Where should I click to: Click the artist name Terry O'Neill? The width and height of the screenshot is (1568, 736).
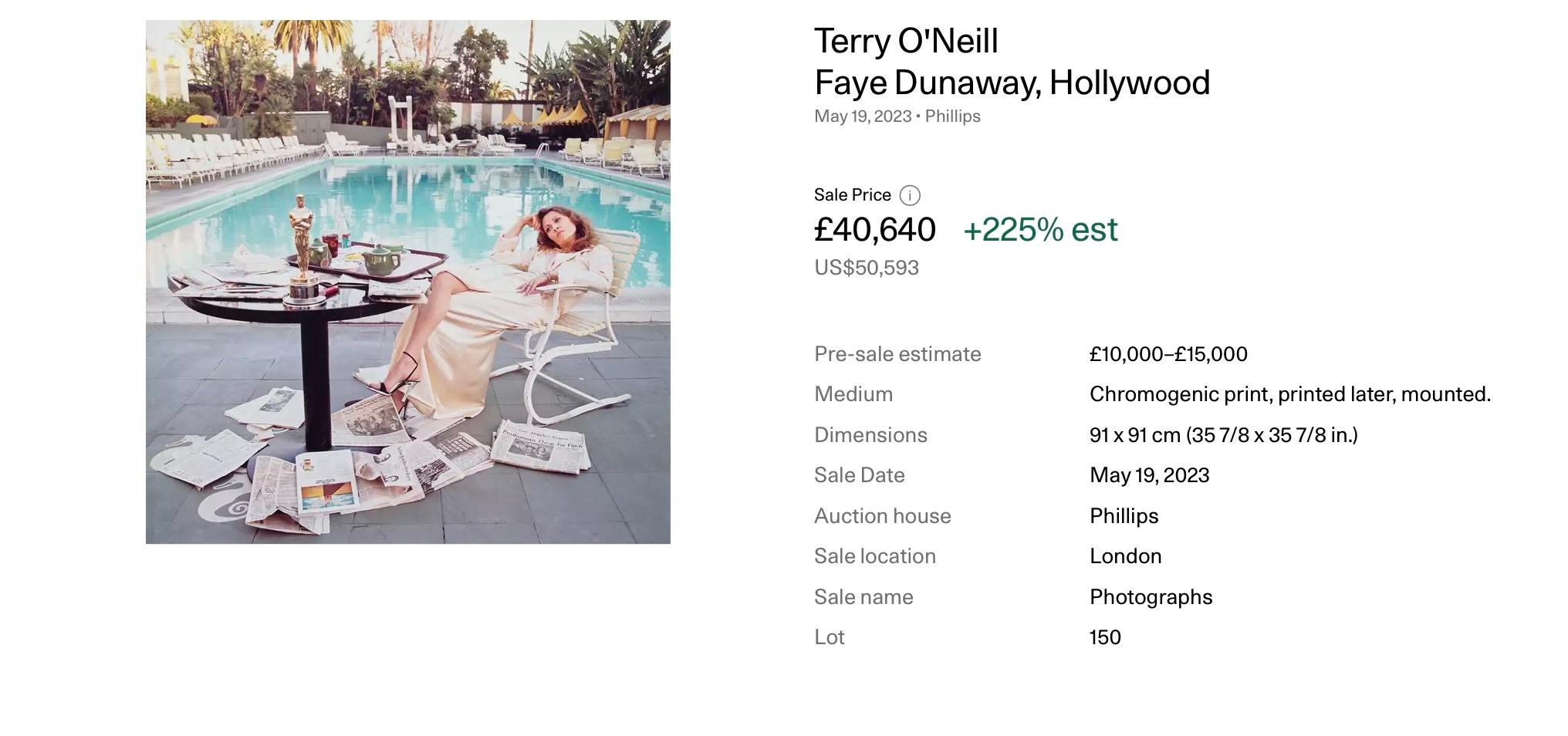point(906,41)
